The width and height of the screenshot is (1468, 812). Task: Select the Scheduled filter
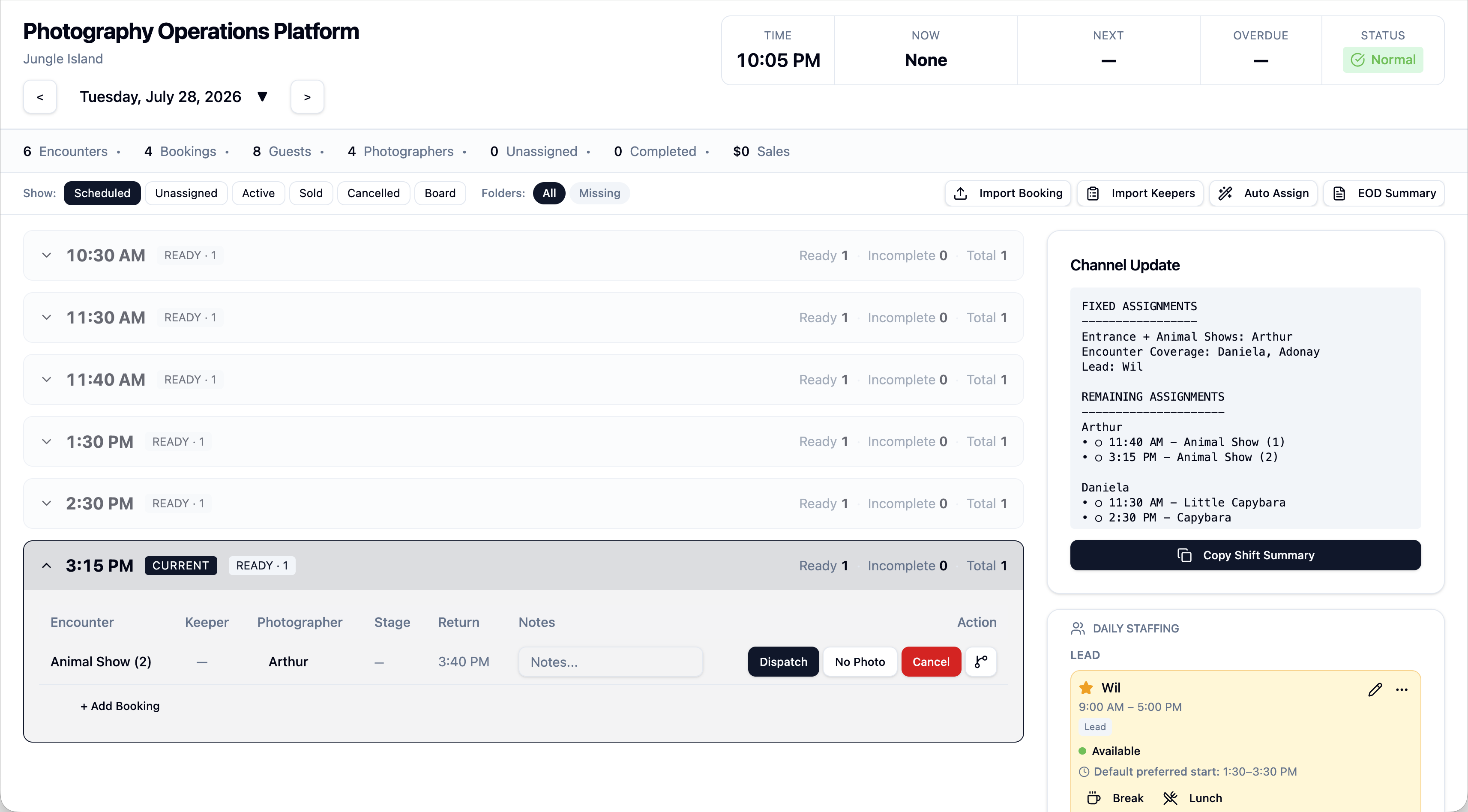coord(102,193)
